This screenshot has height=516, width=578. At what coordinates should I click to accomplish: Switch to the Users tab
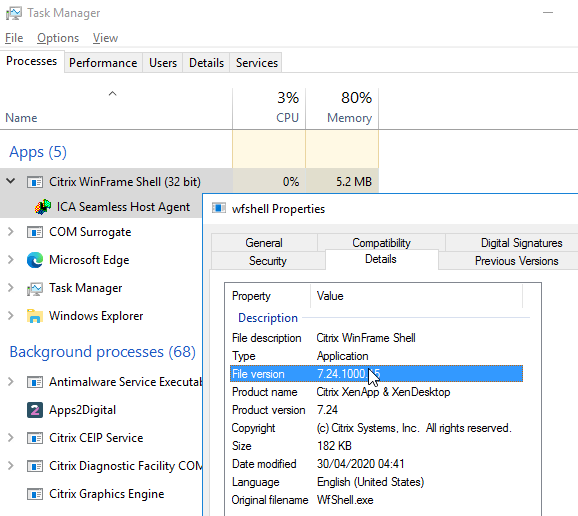[x=163, y=63]
